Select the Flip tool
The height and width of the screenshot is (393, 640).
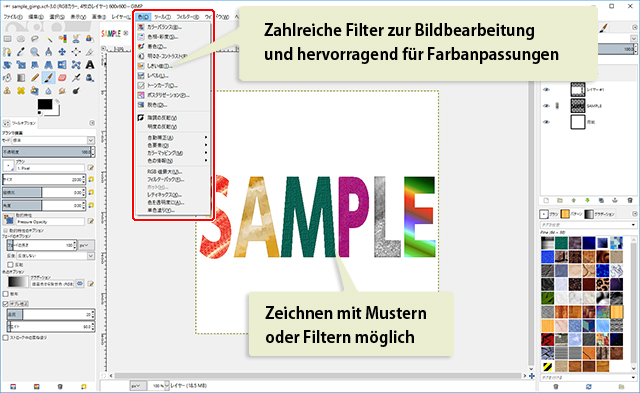[x=62, y=65]
